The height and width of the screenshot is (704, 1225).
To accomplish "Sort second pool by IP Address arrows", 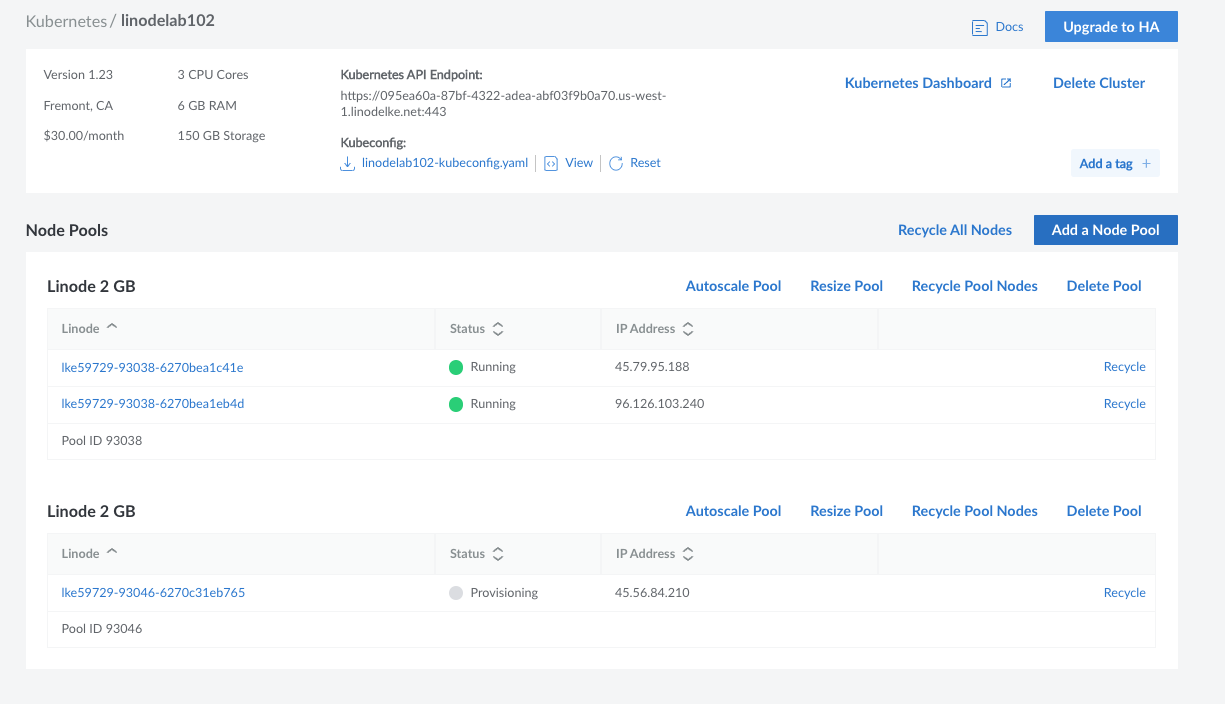I will (688, 554).
